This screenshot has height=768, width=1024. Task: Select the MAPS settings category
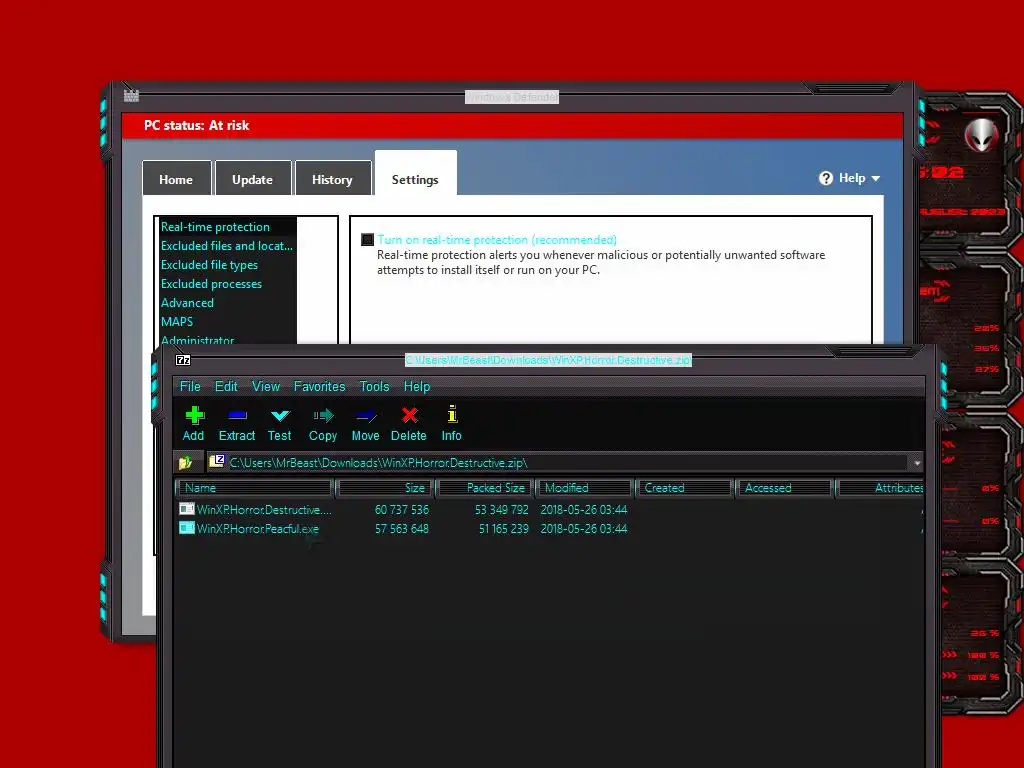point(229,322)
